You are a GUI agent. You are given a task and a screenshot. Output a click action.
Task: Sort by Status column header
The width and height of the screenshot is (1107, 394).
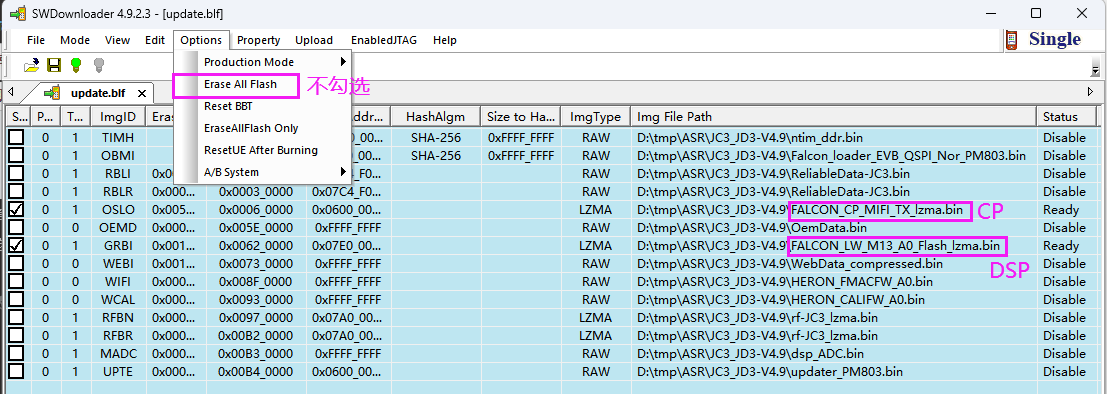pyautogui.click(x=1067, y=117)
